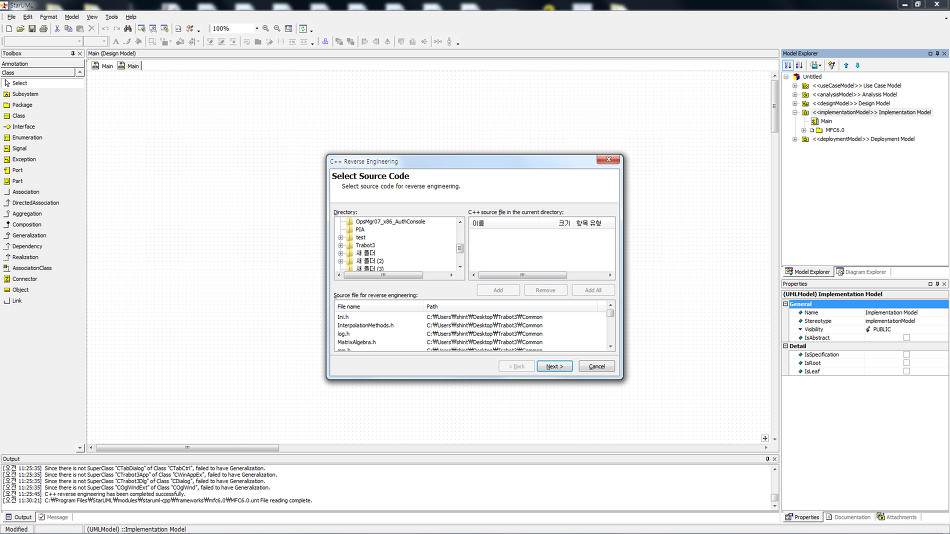Viewport: 950px width, 534px height.
Task: Check the IsRoot property checkbox
Action: click(906, 363)
